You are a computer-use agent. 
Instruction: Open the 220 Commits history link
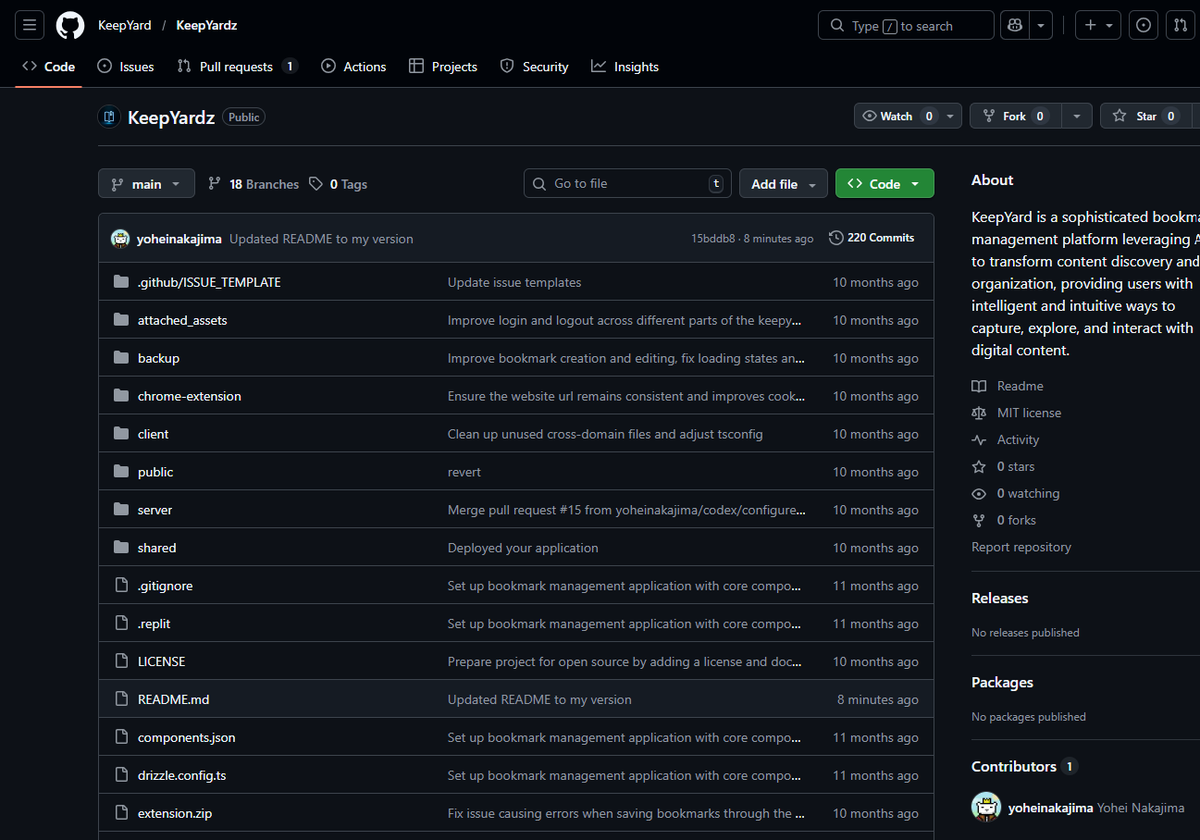point(872,238)
